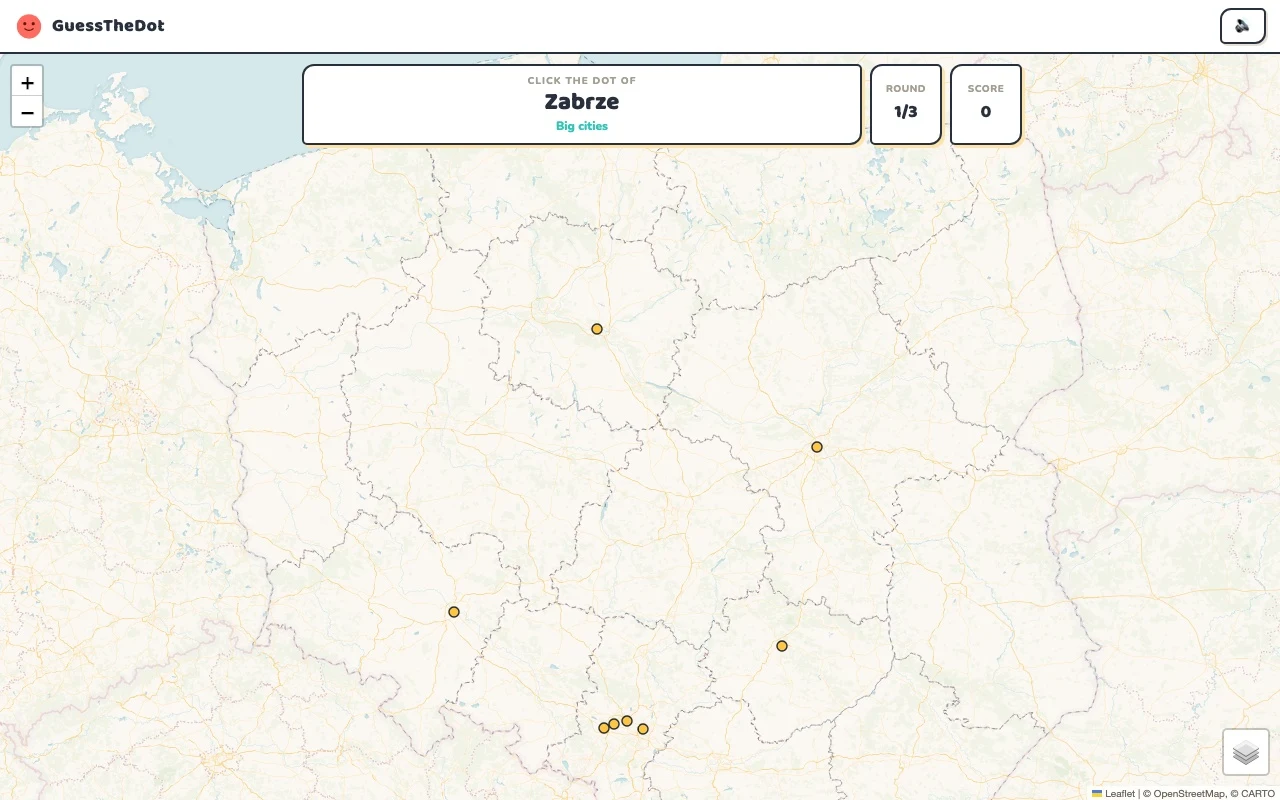
Task: Open the map layers control
Action: 1246,752
